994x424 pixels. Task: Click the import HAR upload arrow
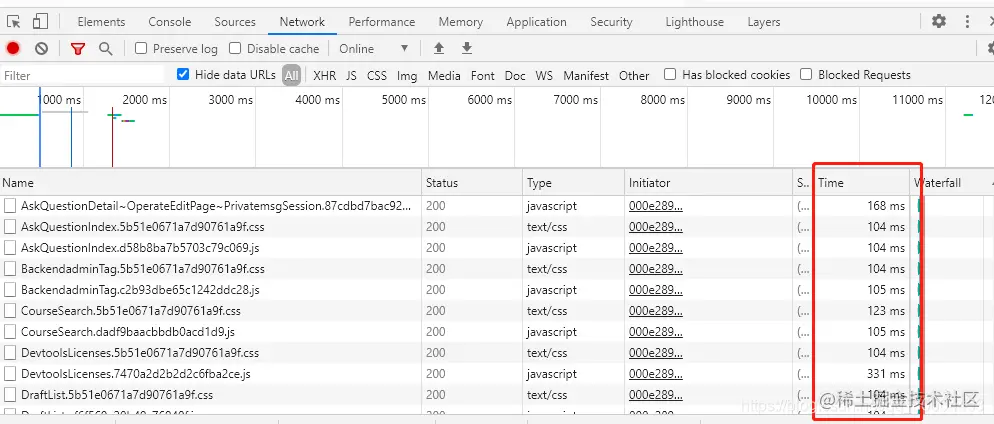pos(438,48)
